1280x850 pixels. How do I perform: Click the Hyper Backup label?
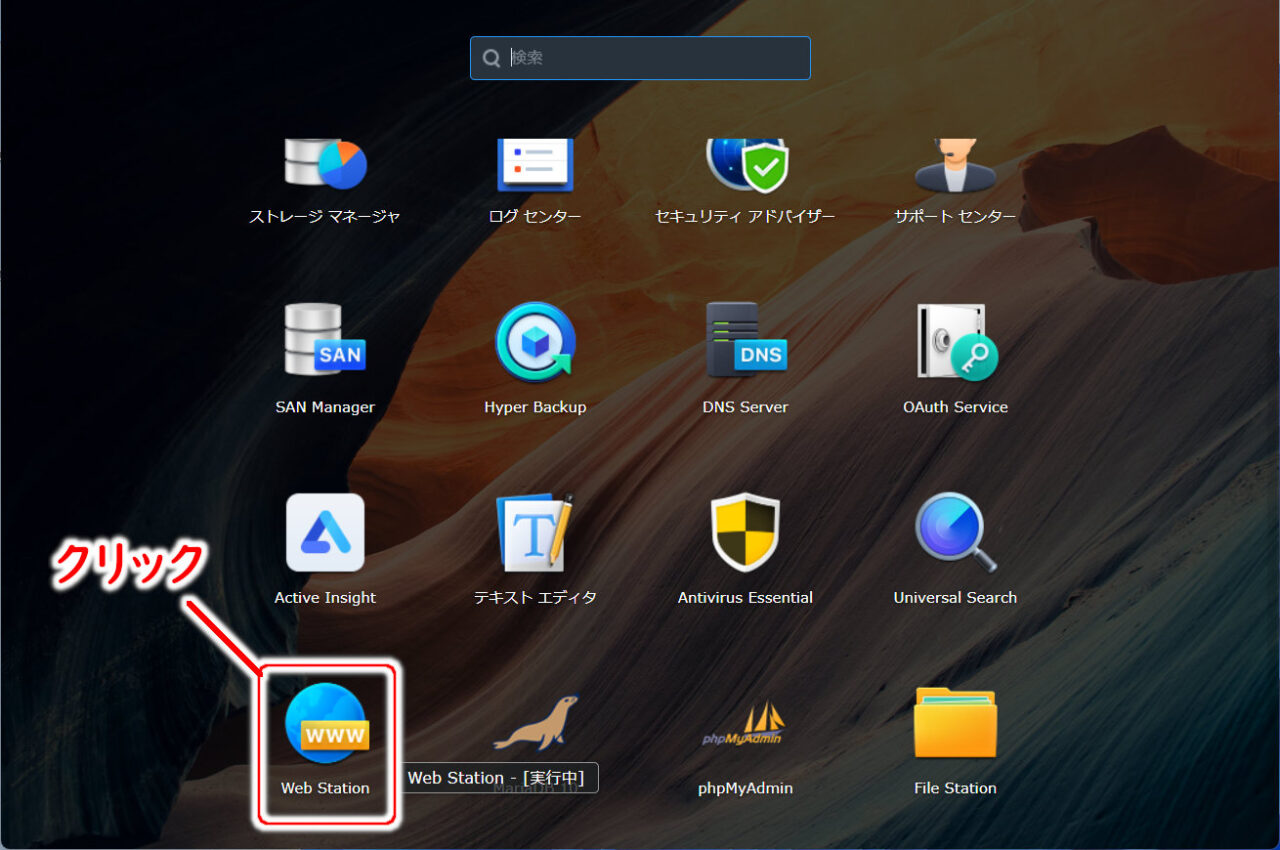535,407
